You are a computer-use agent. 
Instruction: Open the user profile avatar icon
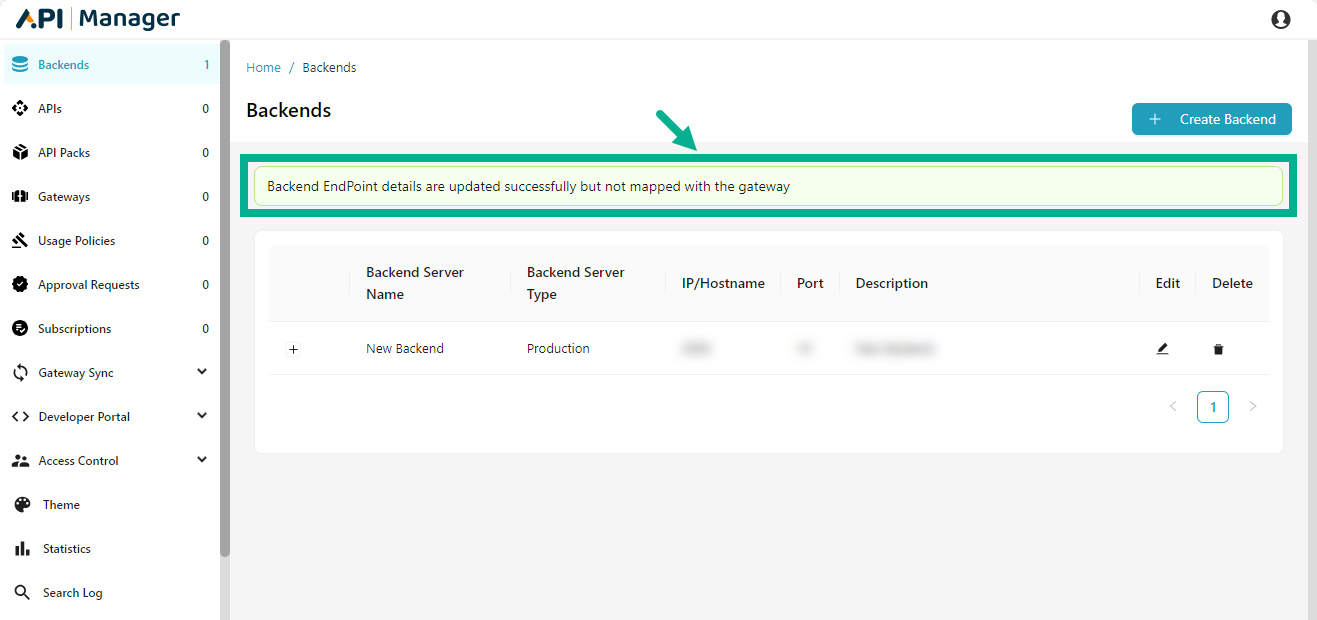1281,18
